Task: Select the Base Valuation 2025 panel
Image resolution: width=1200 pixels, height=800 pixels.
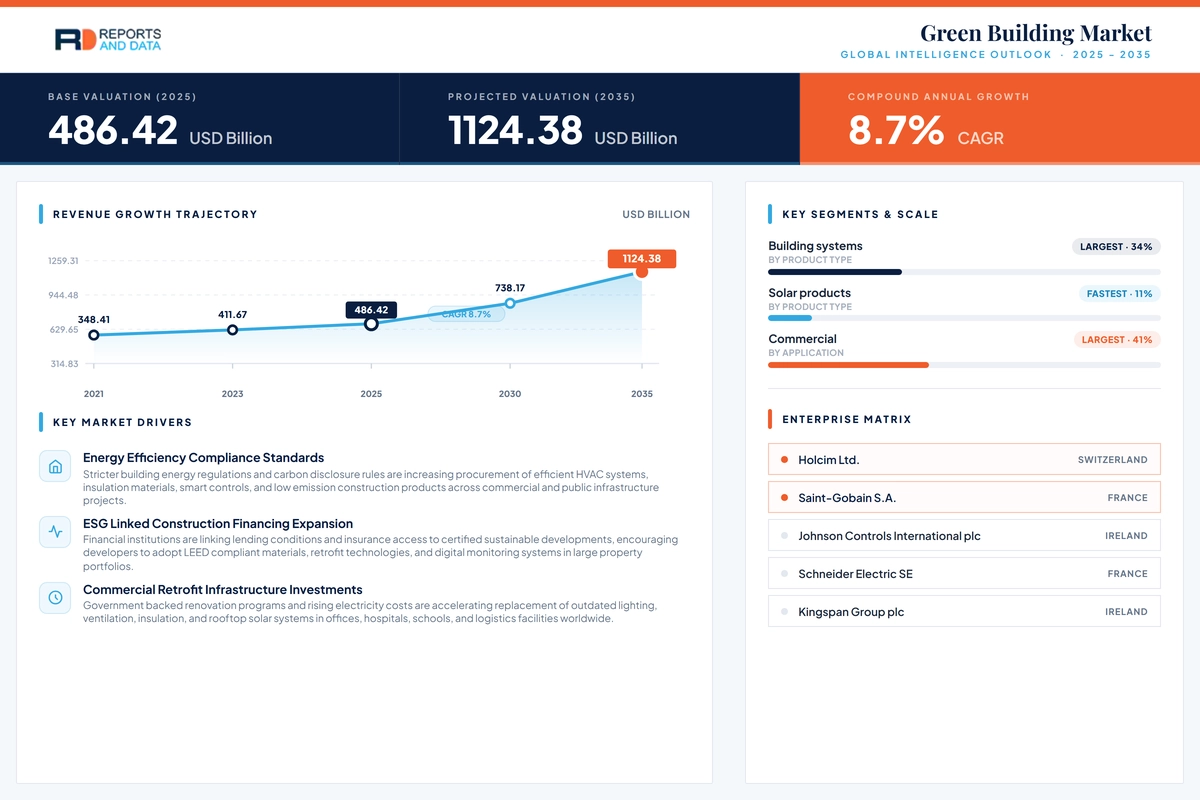Action: pos(200,118)
